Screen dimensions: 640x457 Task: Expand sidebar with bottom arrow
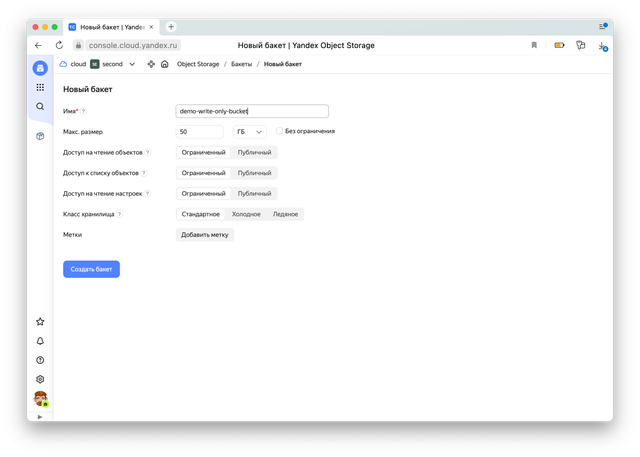click(40, 416)
